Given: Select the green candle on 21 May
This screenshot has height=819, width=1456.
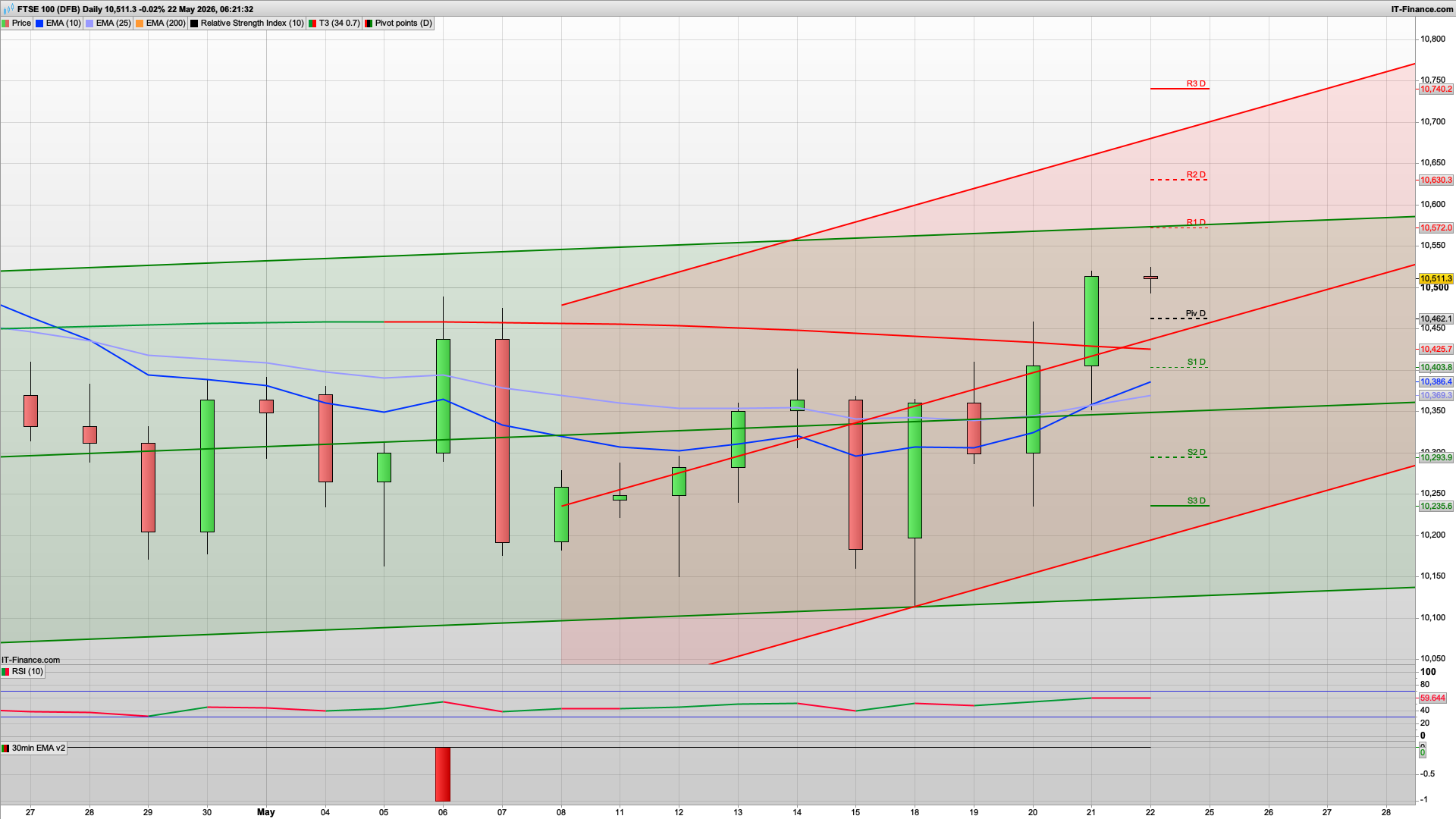Looking at the screenshot, I should [1091, 321].
